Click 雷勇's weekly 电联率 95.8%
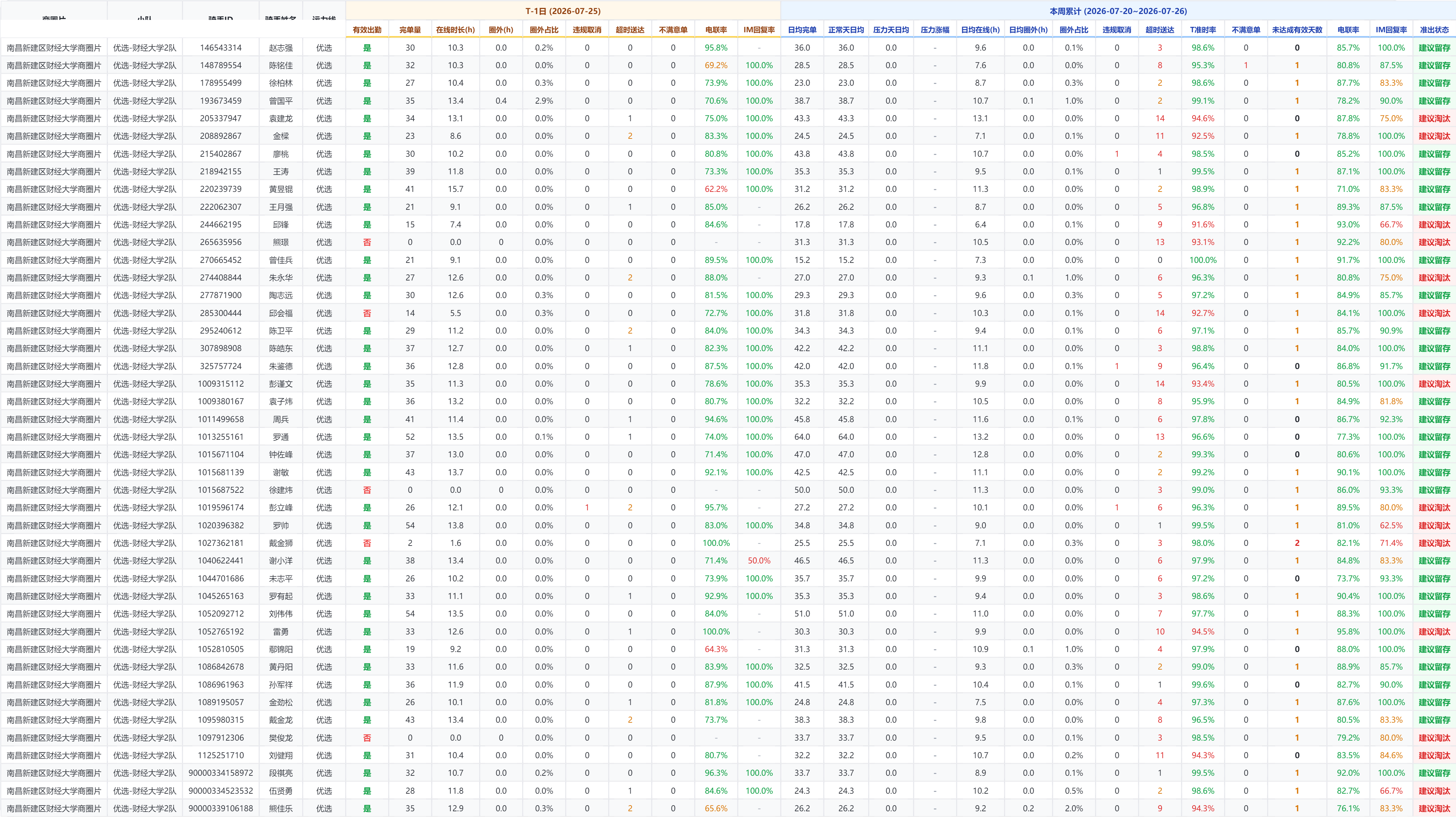This screenshot has width=1456, height=817. 1348,632
